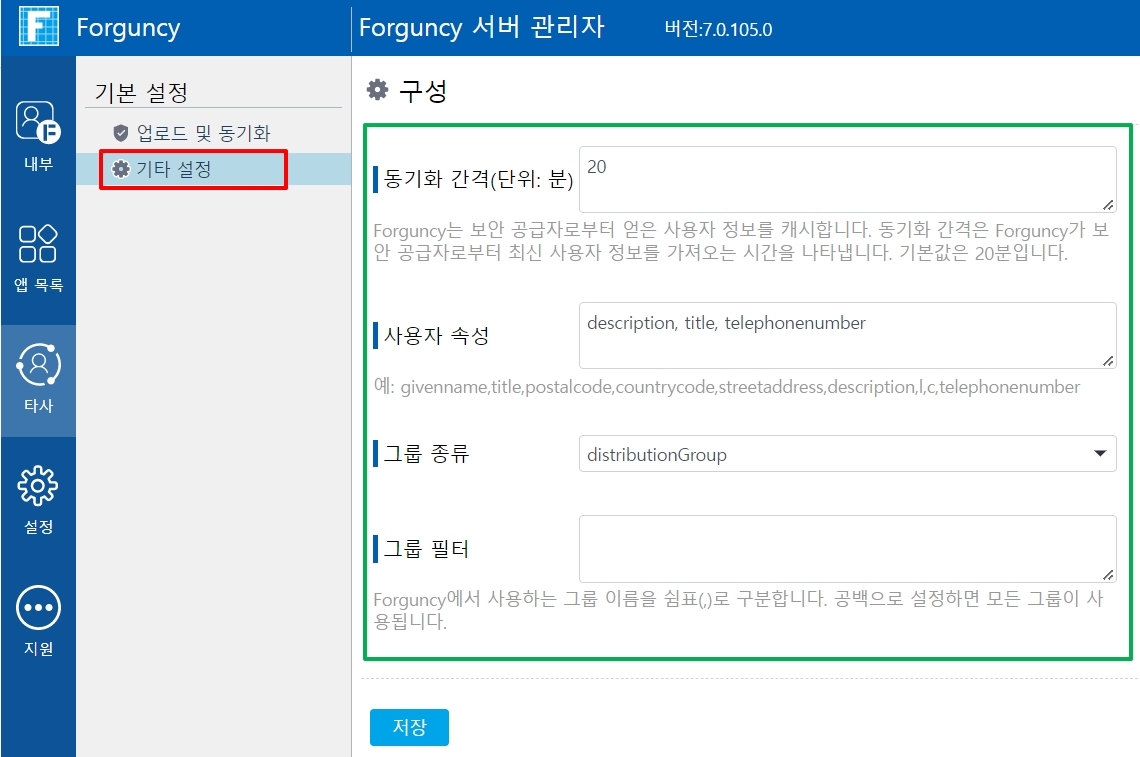Viewport: 1140px width, 757px height.
Task: Select the 타사 sidebar icon
Action: coord(38,378)
